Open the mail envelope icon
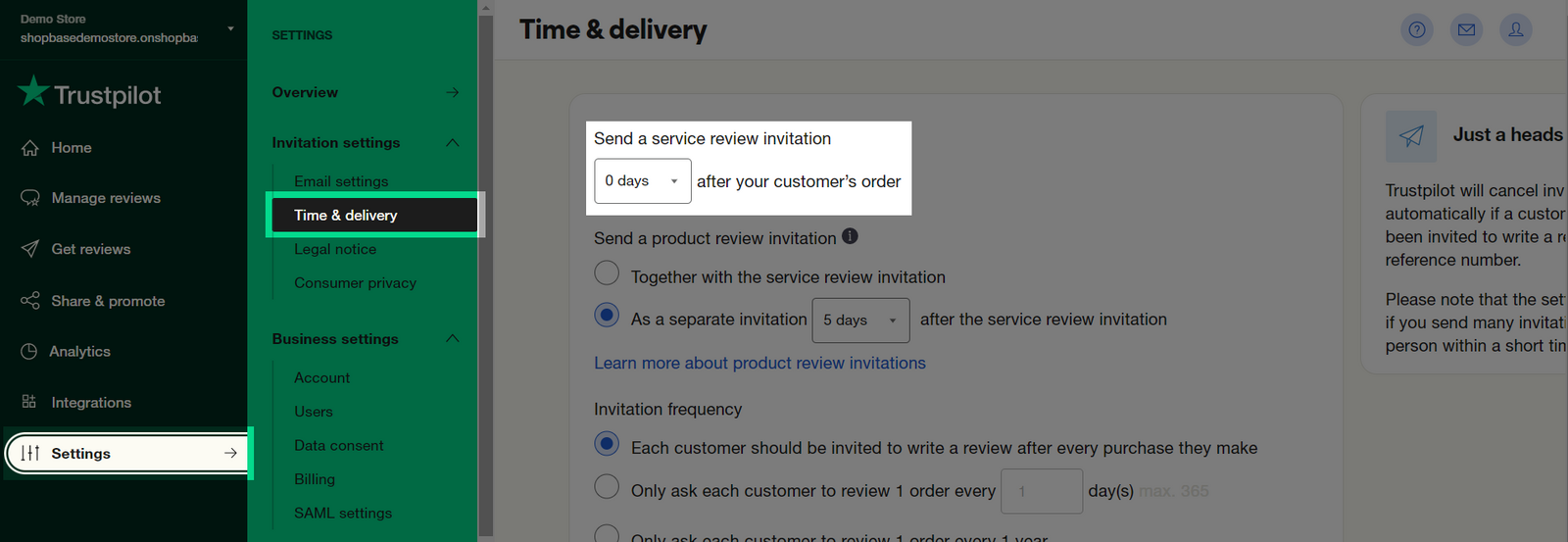The width and height of the screenshot is (1568, 542). pos(1466,29)
